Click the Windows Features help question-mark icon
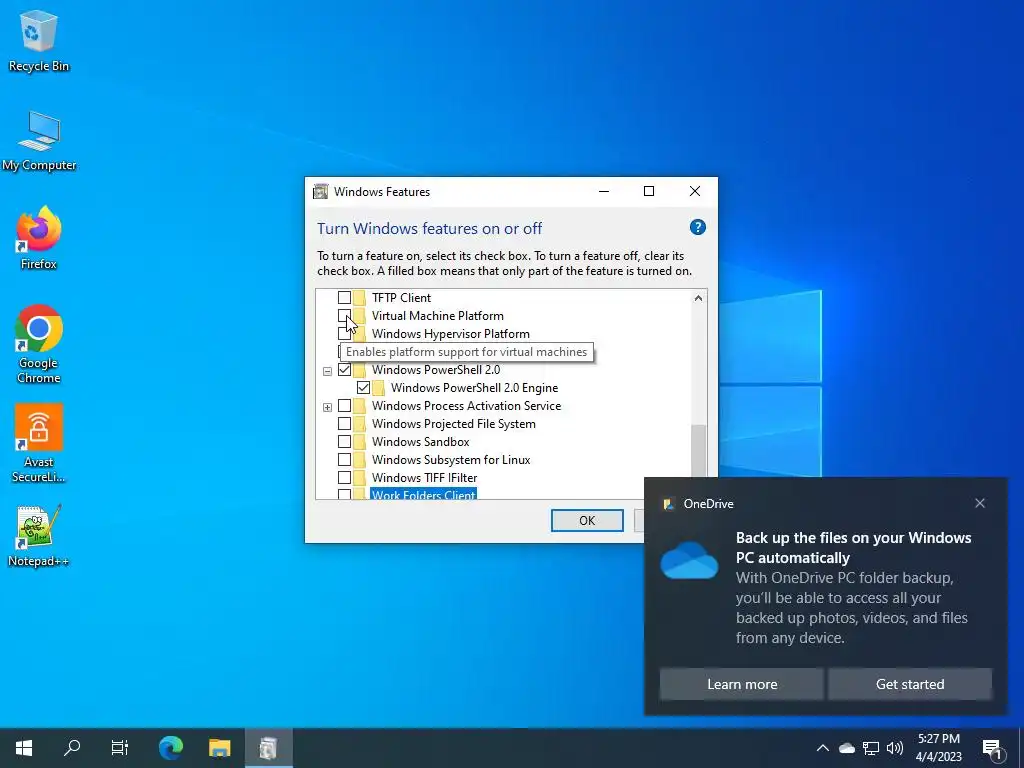The image size is (1024, 768). (x=697, y=227)
